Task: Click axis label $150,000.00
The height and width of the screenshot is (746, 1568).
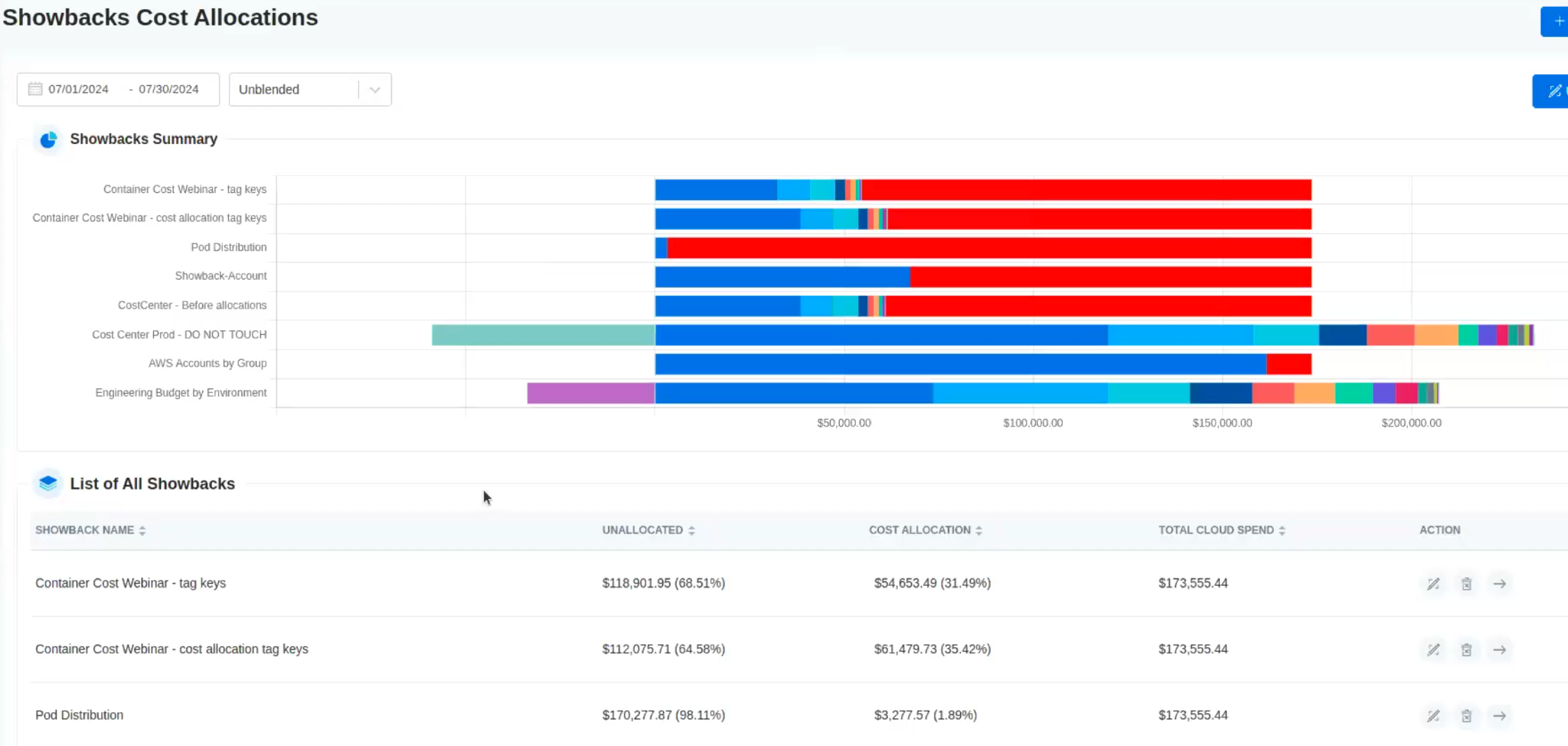Action: 1222,423
